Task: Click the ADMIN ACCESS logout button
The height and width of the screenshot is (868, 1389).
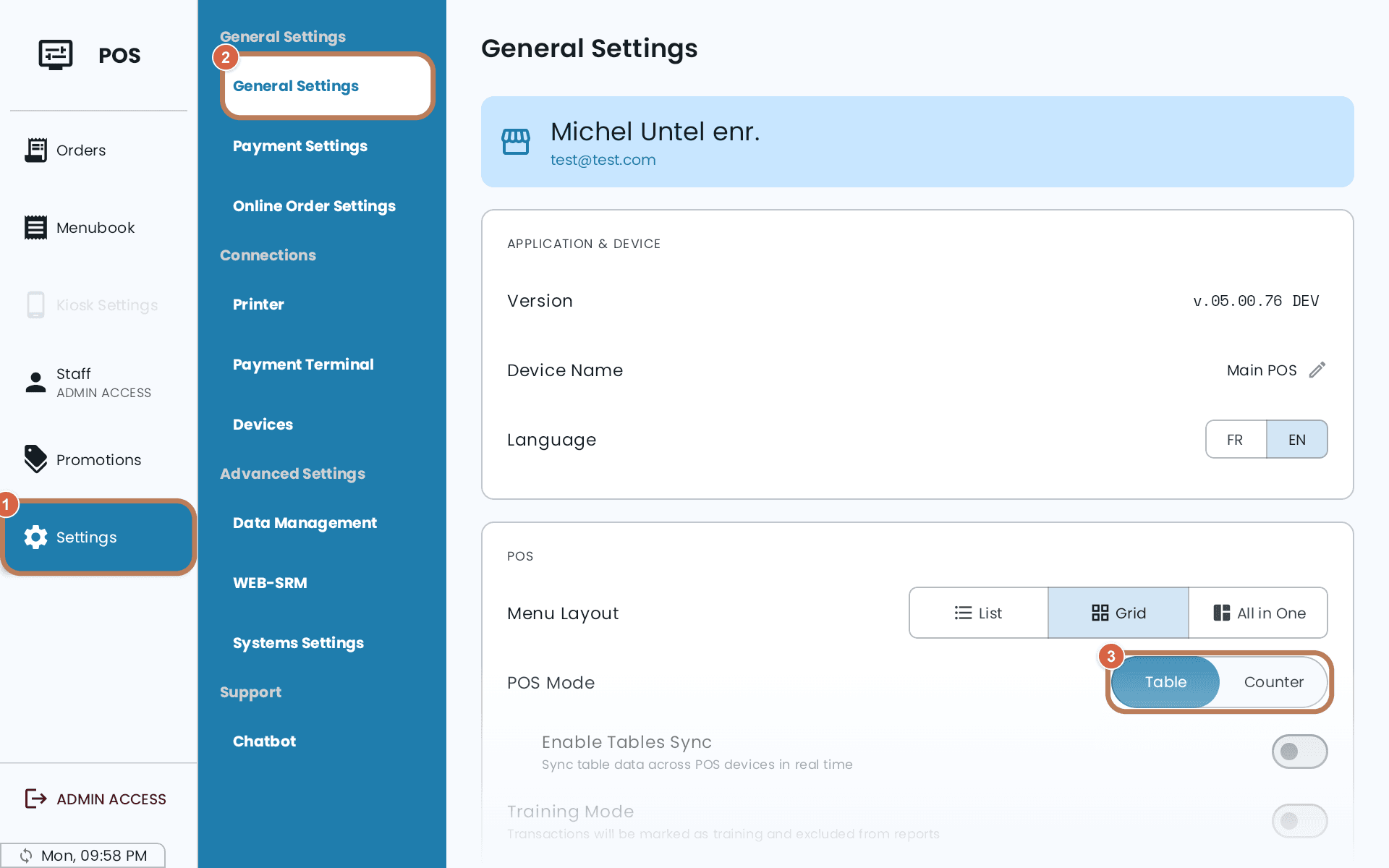Action: point(98,799)
